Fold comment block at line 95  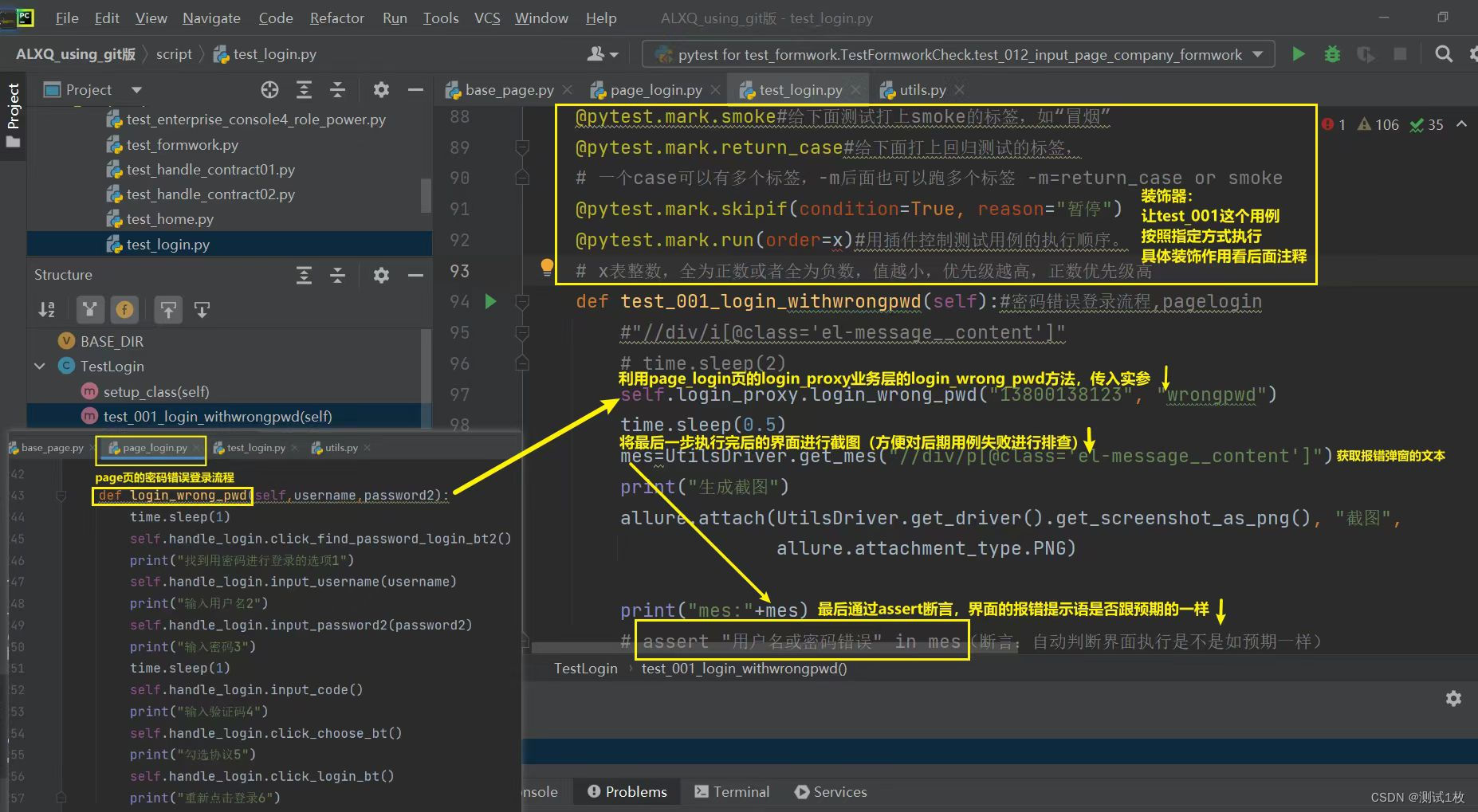[522, 332]
